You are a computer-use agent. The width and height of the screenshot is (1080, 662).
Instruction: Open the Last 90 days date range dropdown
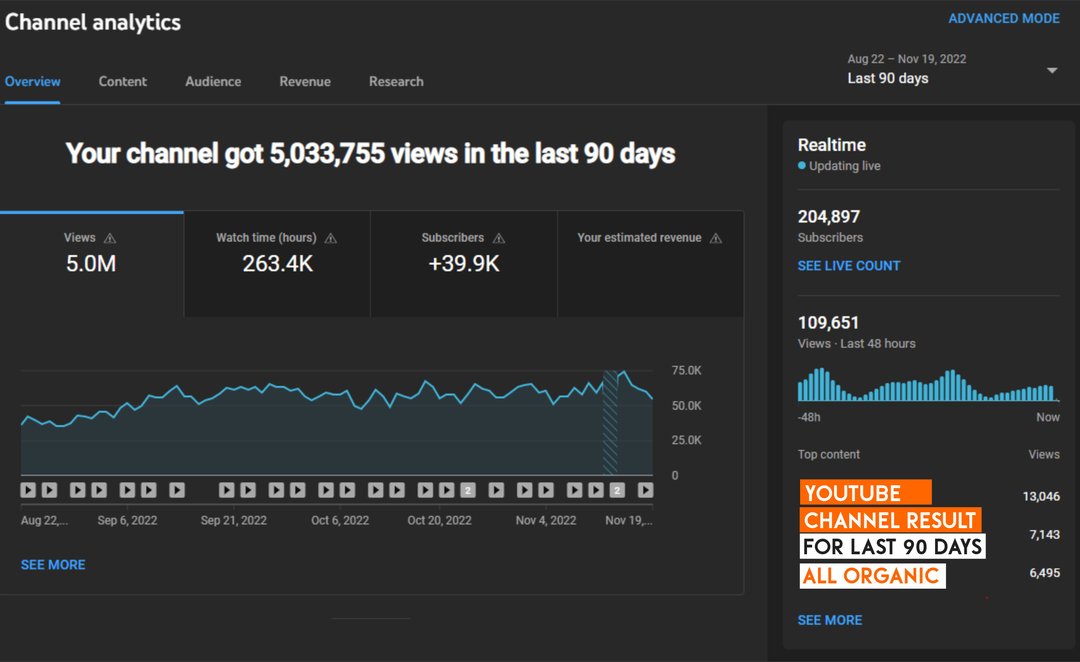coord(952,70)
